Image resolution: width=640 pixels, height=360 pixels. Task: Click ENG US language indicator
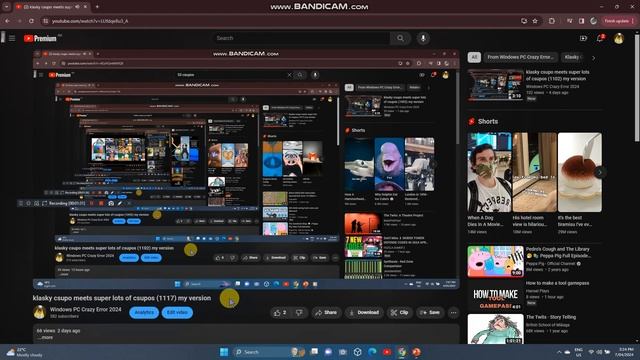click(578, 352)
